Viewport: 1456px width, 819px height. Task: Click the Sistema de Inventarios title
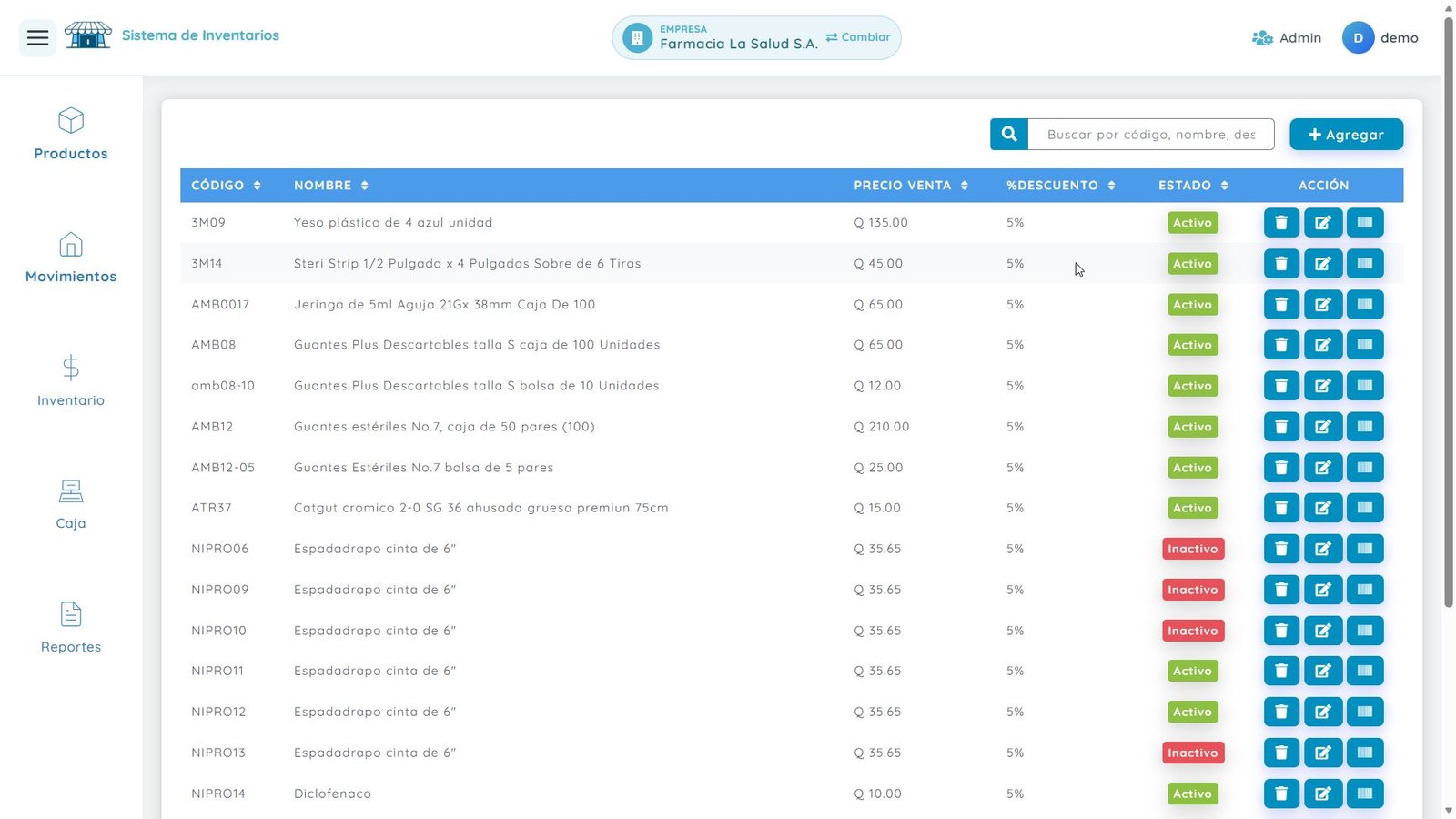(x=200, y=35)
